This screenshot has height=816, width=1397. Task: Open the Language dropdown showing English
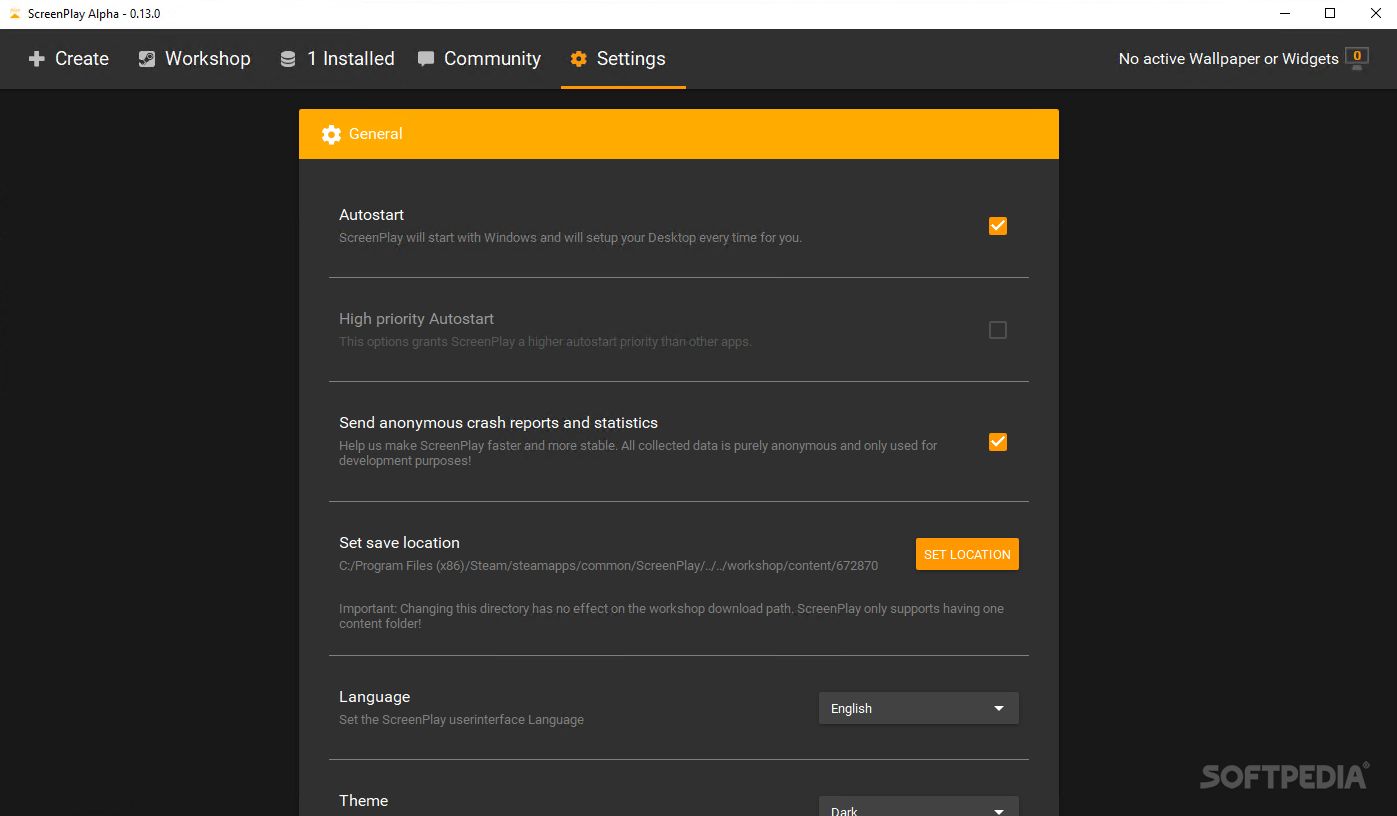point(918,708)
